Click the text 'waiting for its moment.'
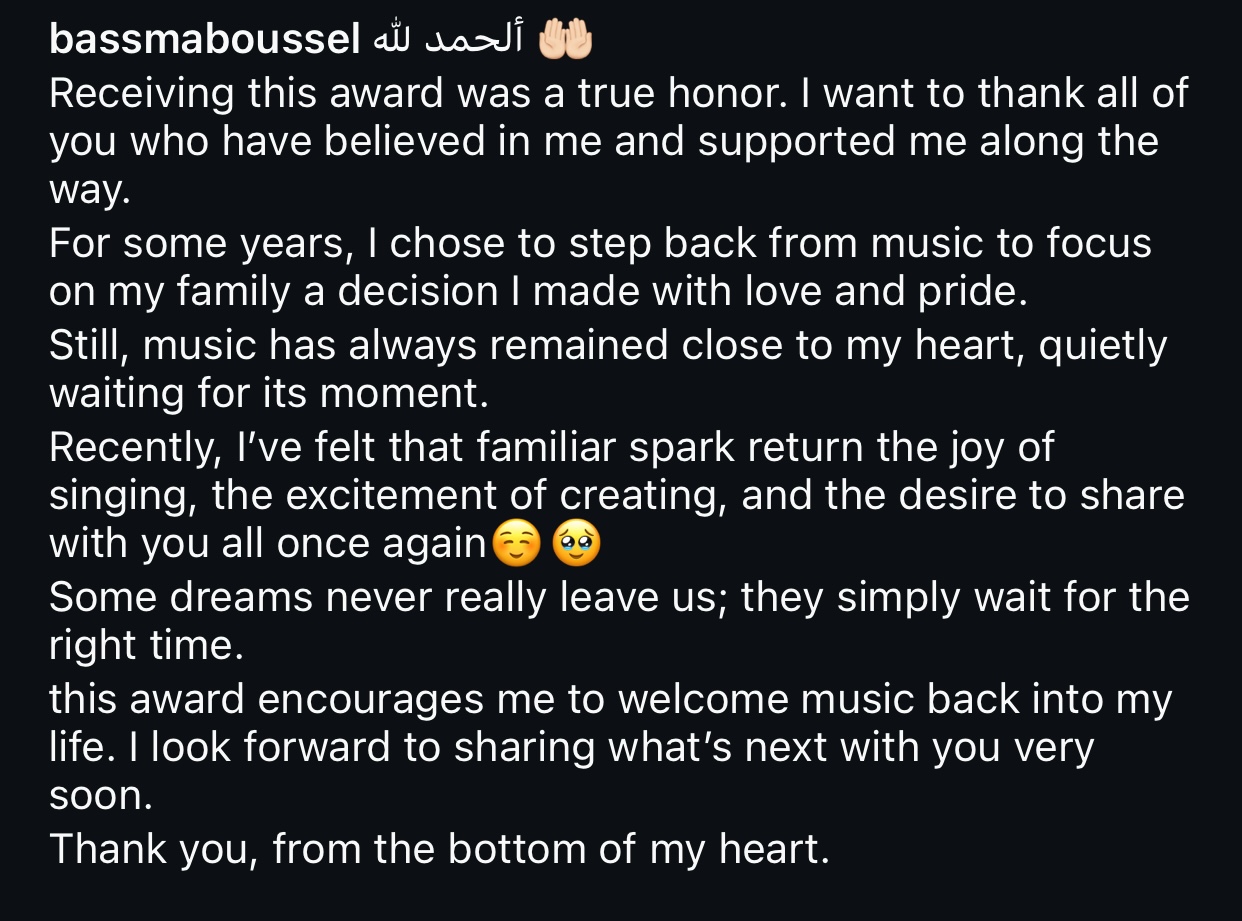 tap(269, 394)
